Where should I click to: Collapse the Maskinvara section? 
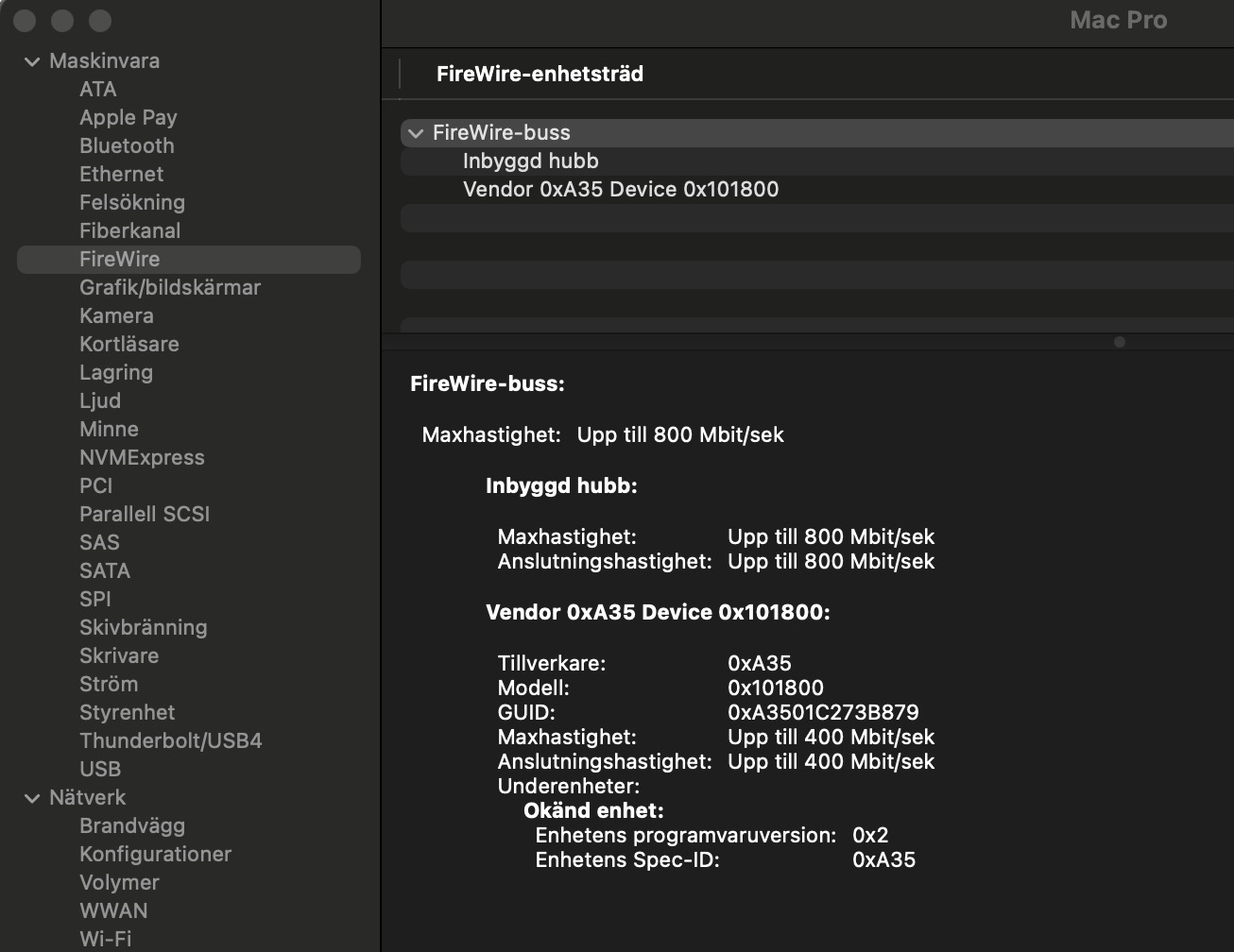(x=32, y=61)
